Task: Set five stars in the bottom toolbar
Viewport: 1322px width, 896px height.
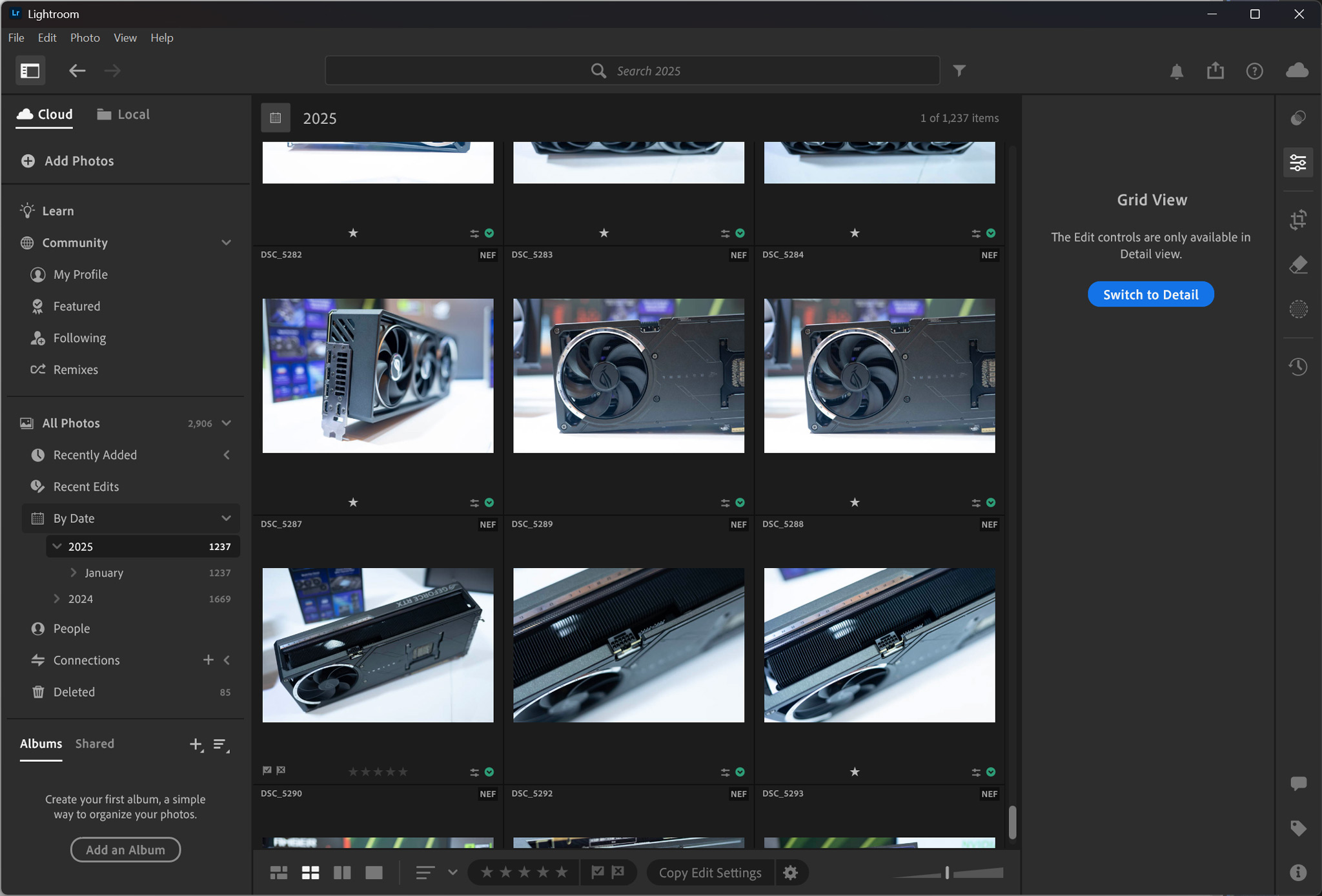Action: 562,872
